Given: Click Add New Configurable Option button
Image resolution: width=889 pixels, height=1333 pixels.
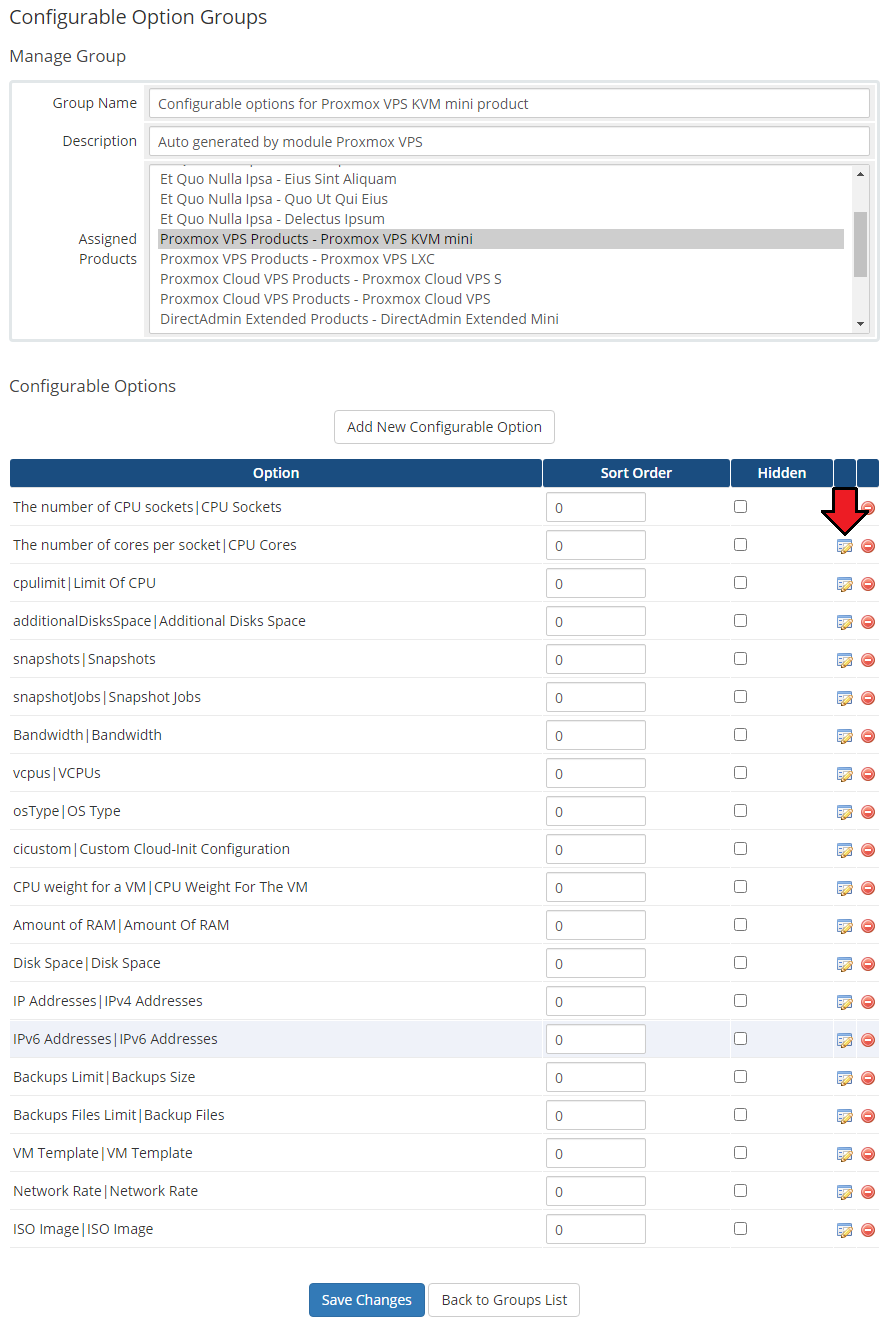Looking at the screenshot, I should click(444, 427).
